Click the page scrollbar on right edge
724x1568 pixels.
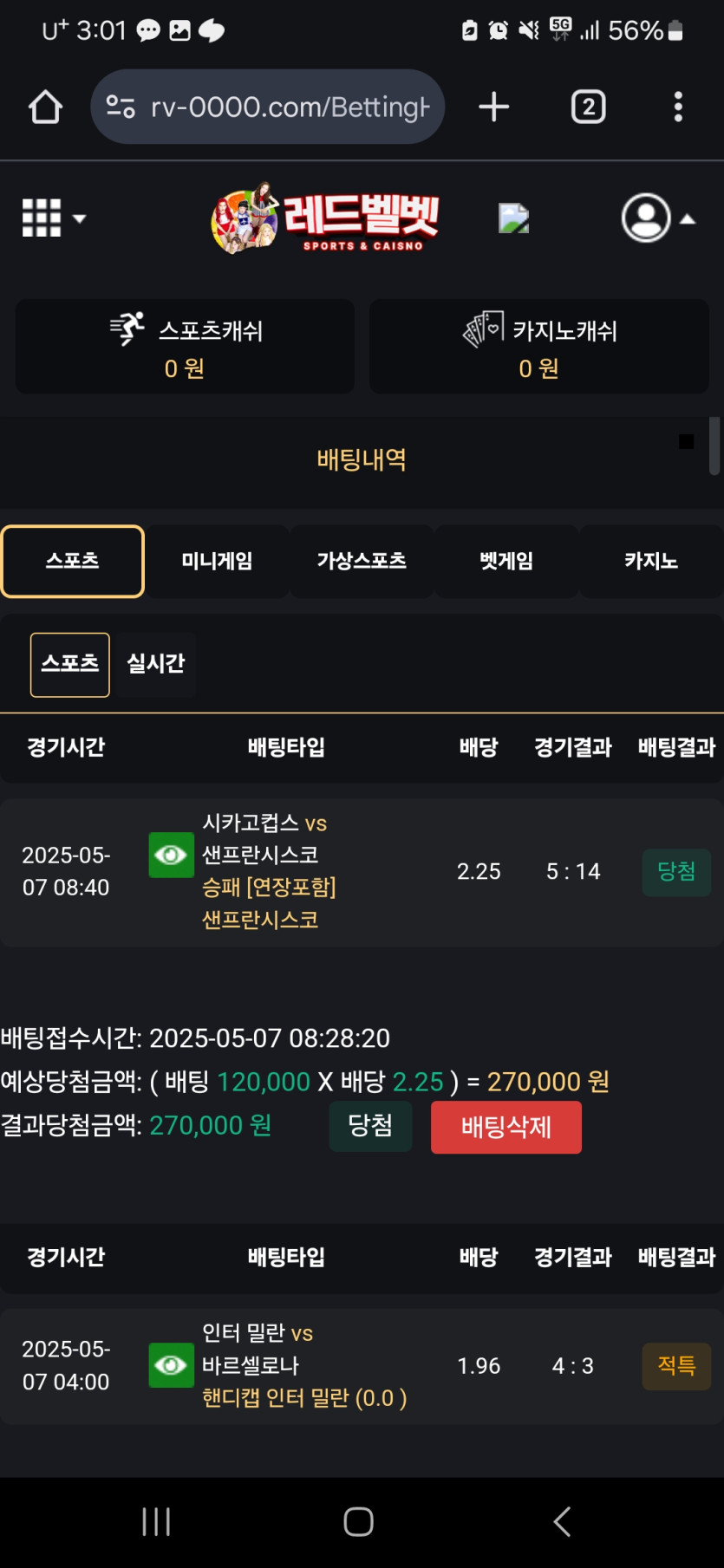pyautogui.click(x=714, y=446)
